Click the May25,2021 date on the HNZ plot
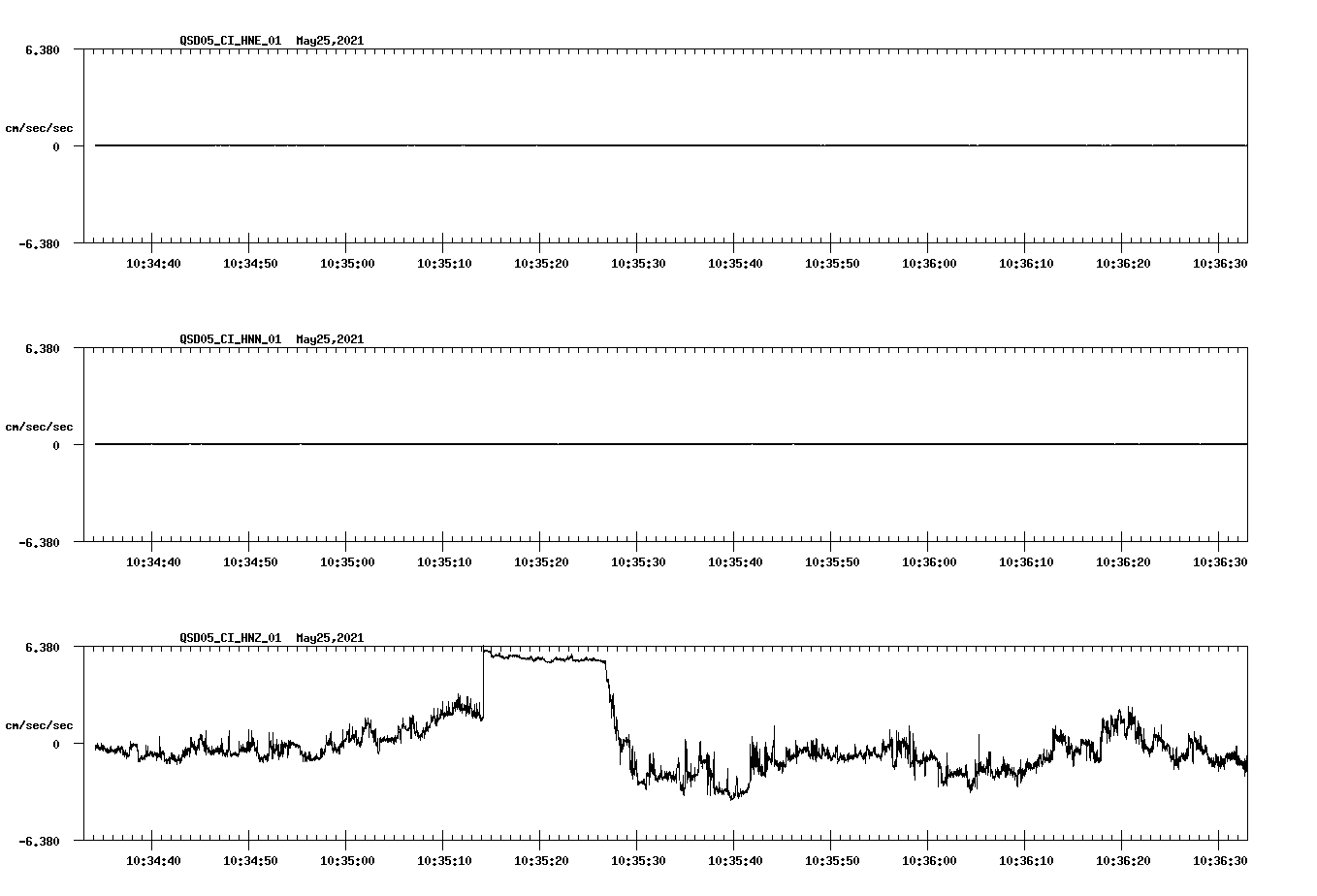The width and height of the screenshot is (1317, 896). 329,639
